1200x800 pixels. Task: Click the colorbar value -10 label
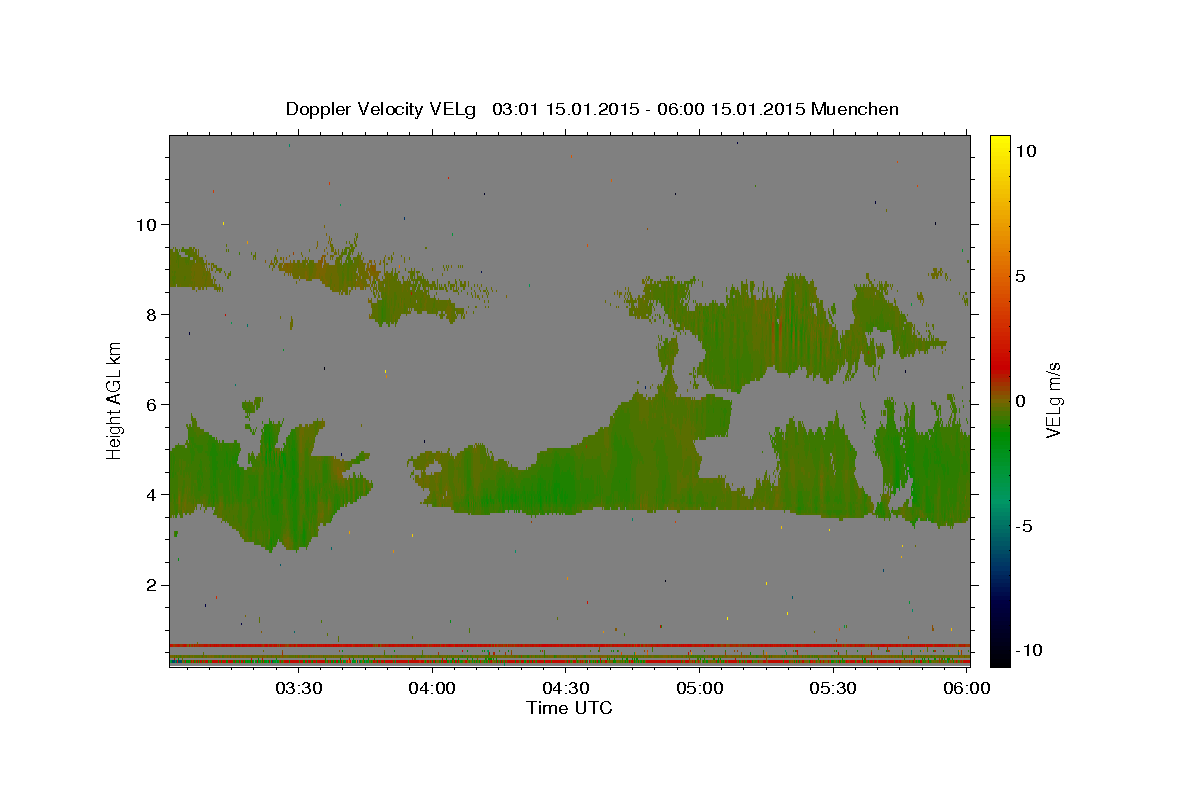tap(1028, 651)
